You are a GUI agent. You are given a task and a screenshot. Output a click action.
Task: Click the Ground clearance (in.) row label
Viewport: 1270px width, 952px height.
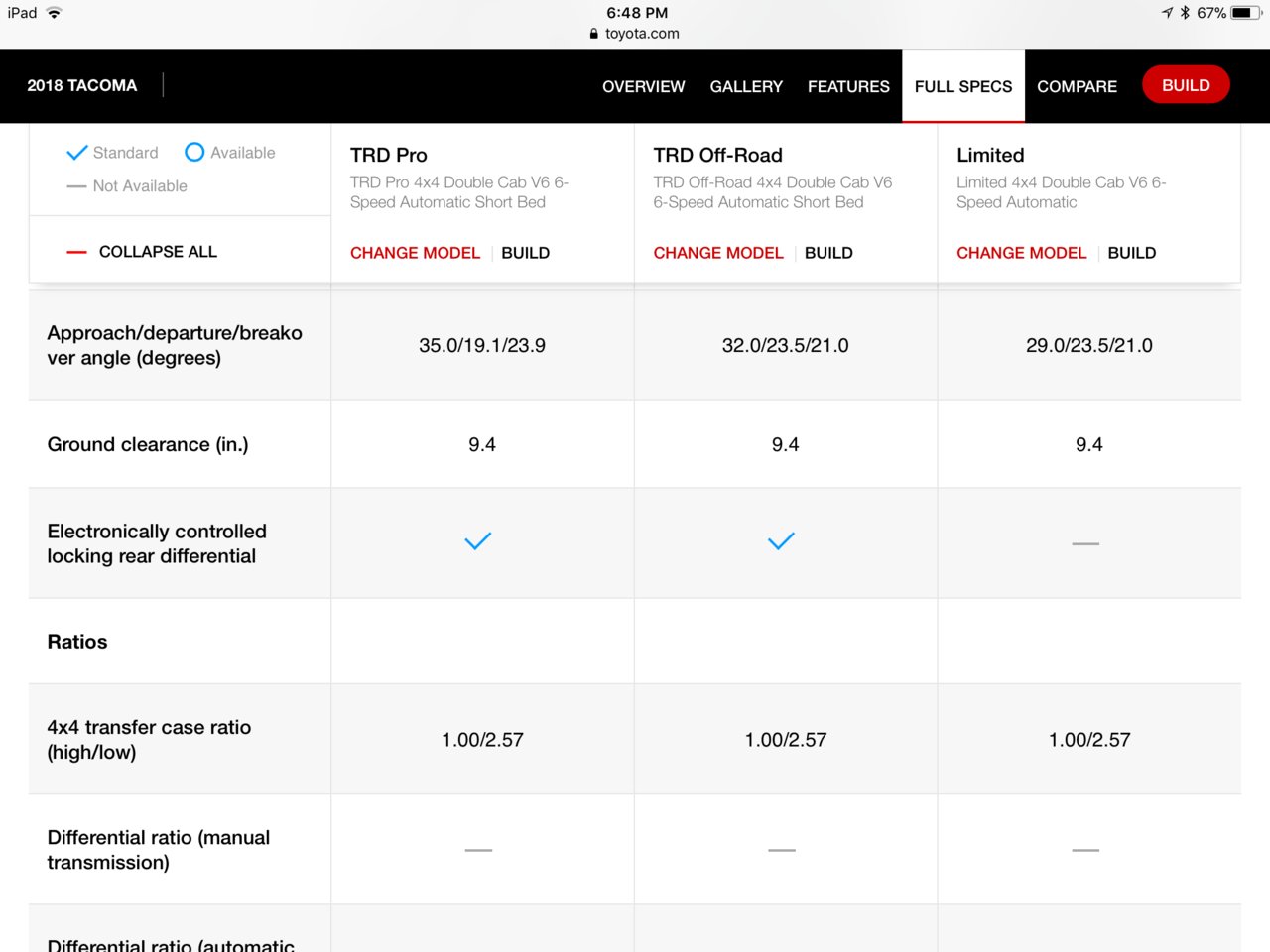pyautogui.click(x=148, y=444)
